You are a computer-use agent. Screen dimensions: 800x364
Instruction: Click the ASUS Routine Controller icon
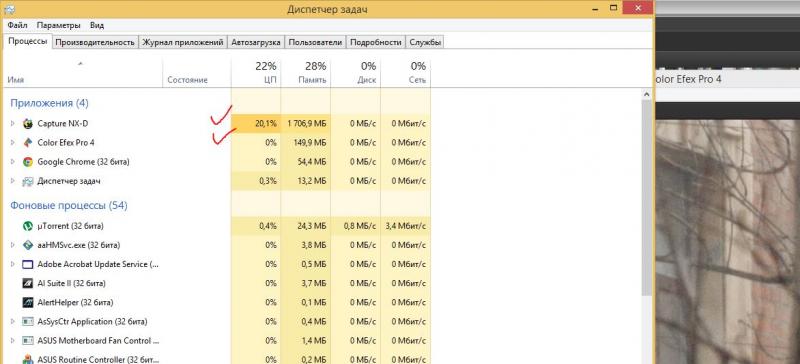pos(28,359)
